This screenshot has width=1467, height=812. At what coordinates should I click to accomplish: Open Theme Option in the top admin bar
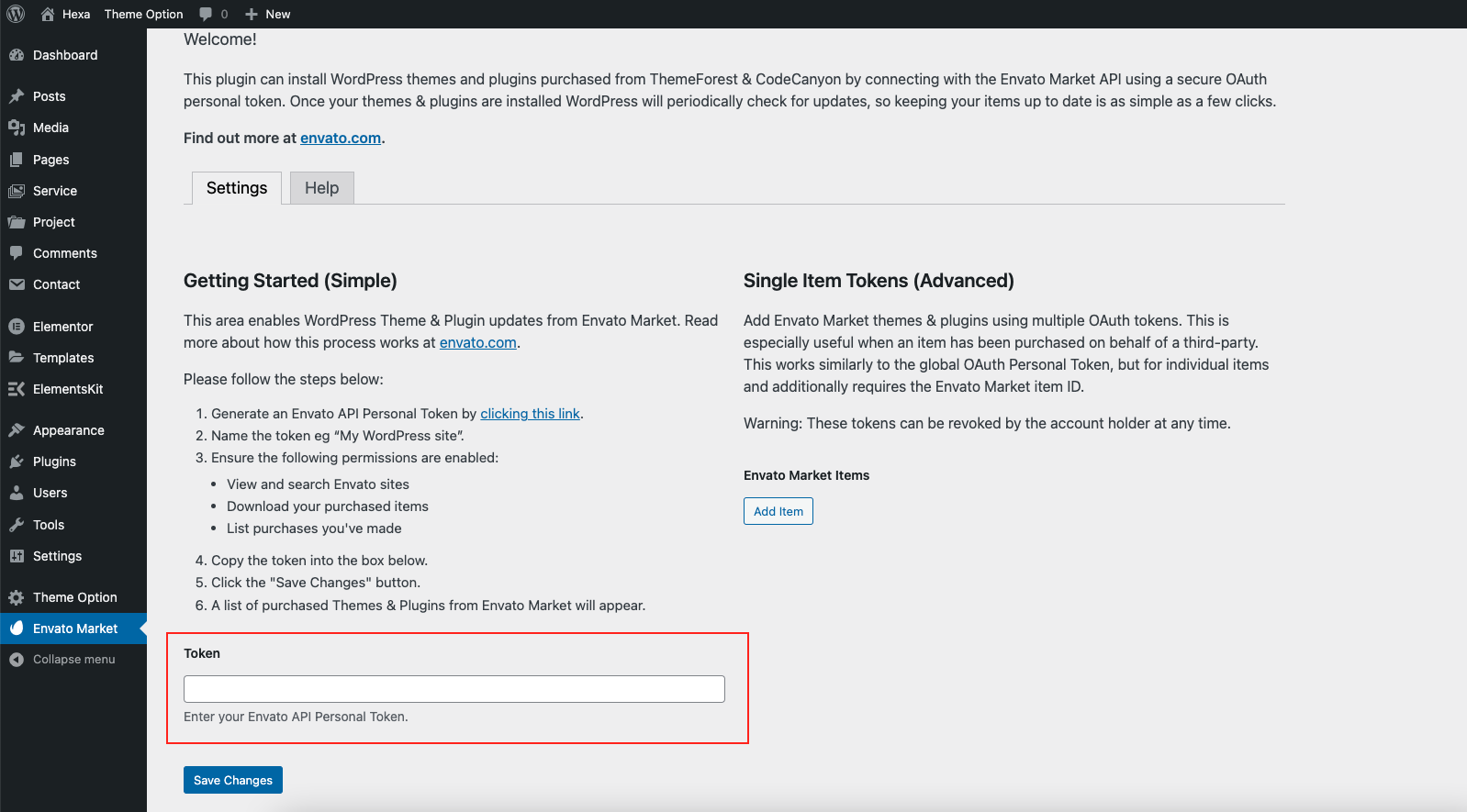[x=144, y=14]
